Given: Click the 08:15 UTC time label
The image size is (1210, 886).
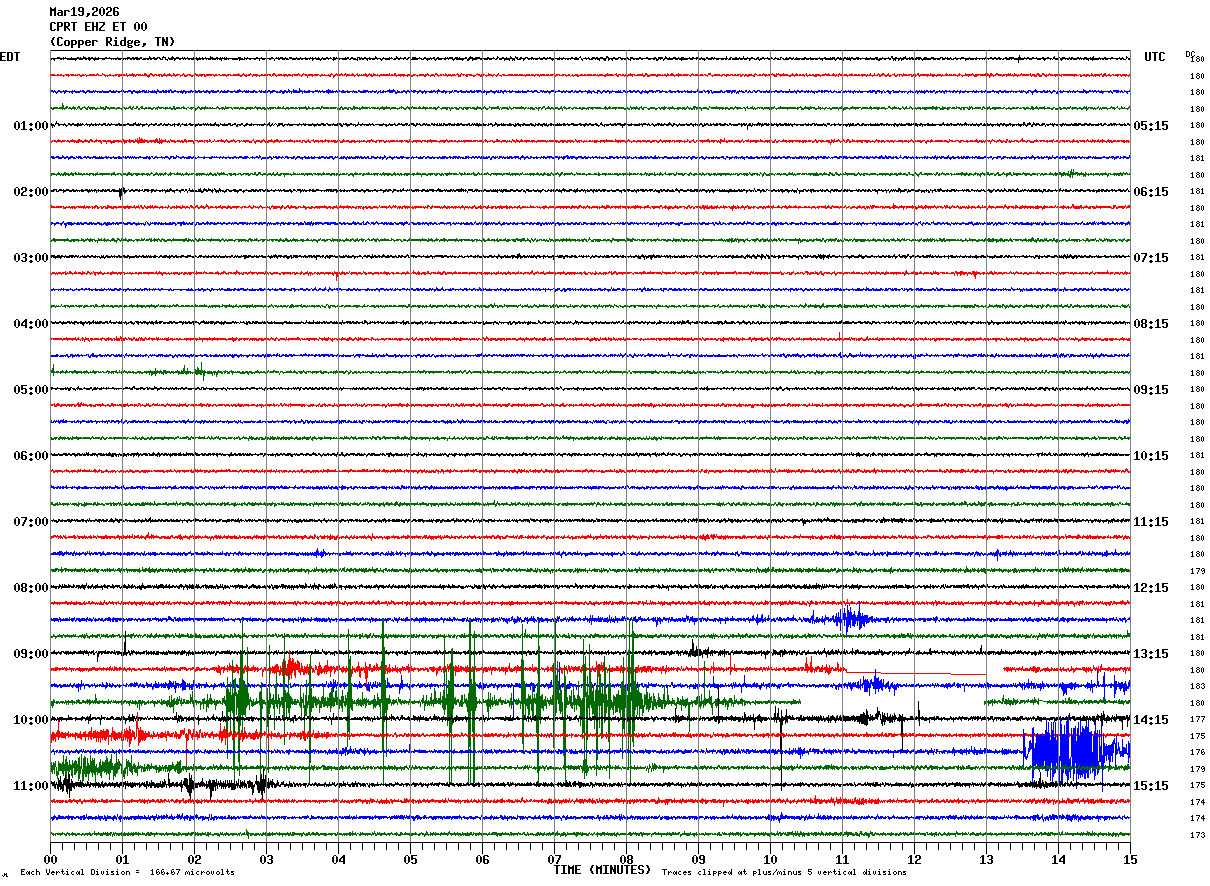Looking at the screenshot, I should click(x=1151, y=324).
